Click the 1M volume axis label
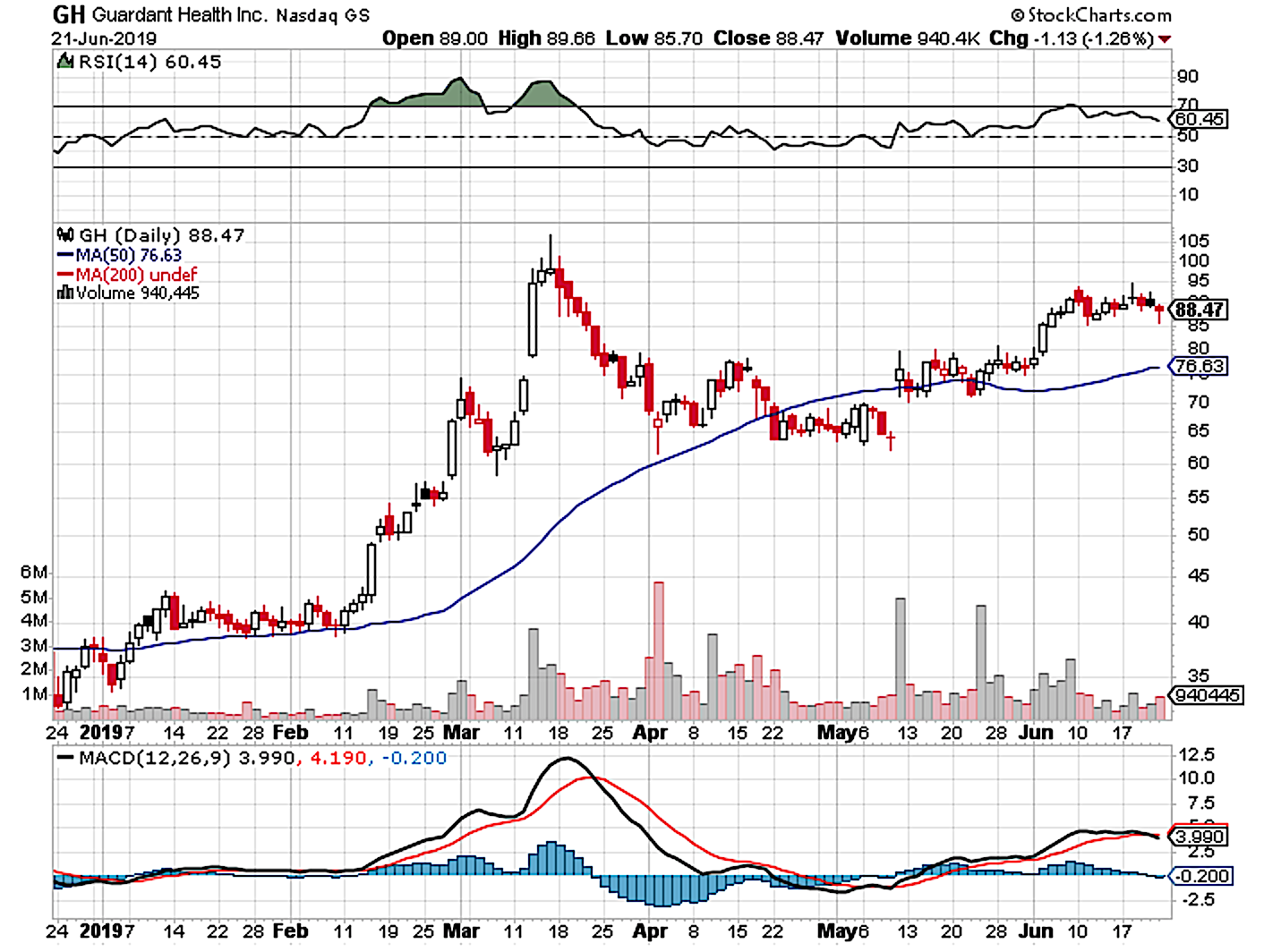Screen dimensions: 1264x952 point(34,693)
